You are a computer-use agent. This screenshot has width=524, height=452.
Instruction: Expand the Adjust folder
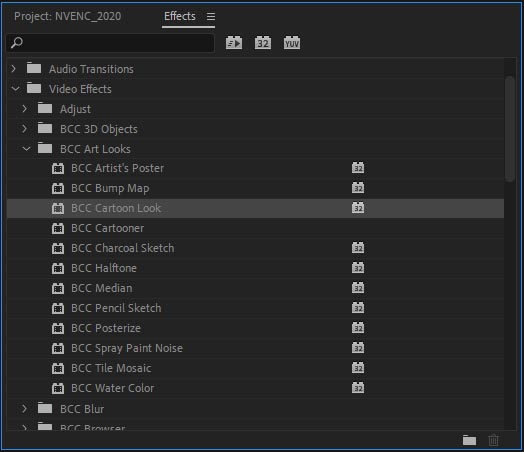[x=24, y=109]
